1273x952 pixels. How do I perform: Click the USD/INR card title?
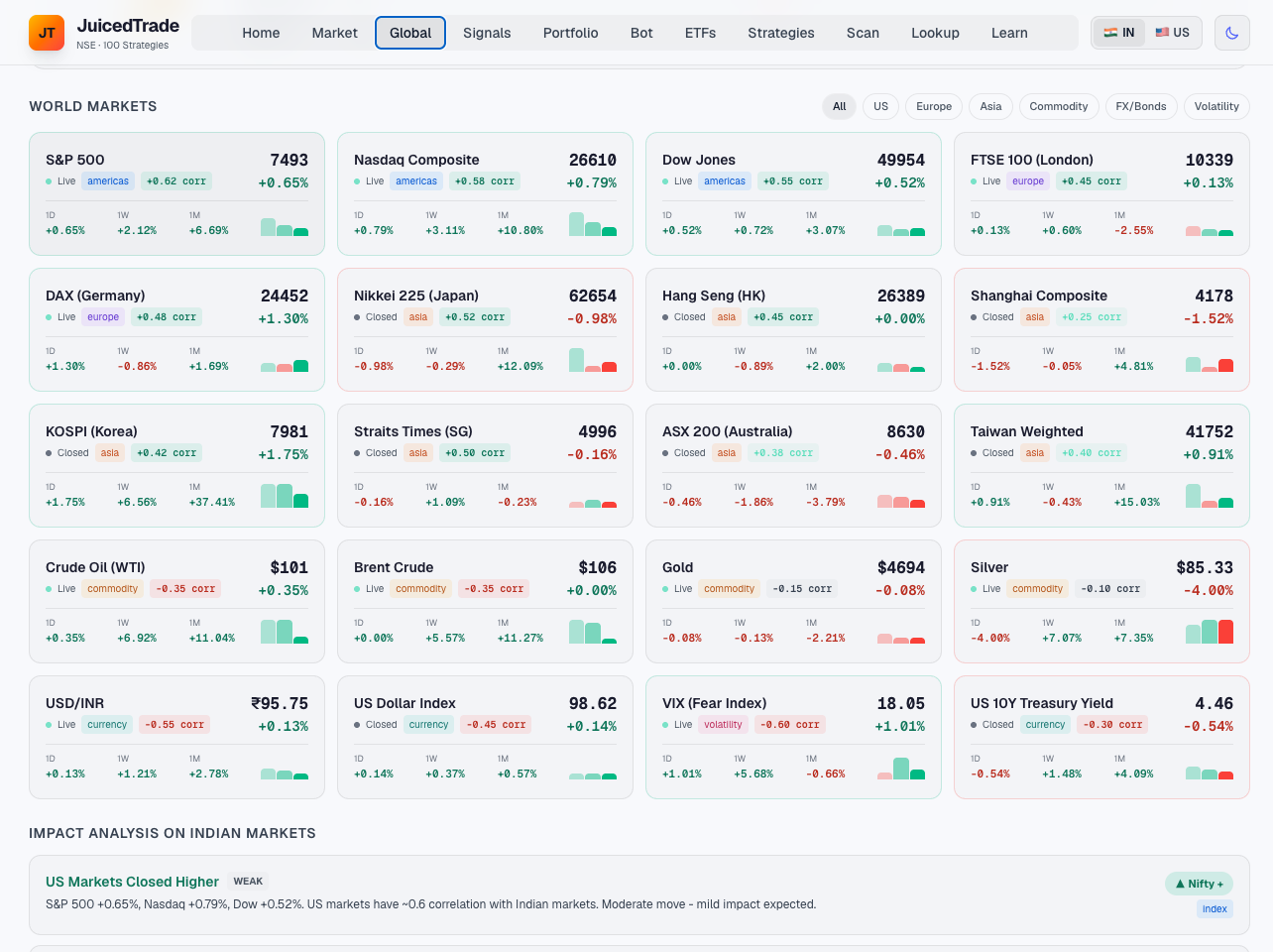pos(74,703)
